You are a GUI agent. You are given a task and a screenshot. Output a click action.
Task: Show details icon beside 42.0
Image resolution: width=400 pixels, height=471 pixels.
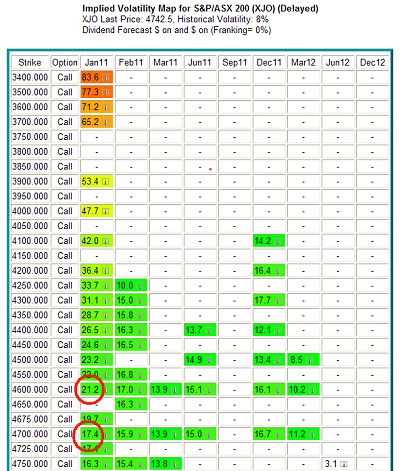click(106, 241)
